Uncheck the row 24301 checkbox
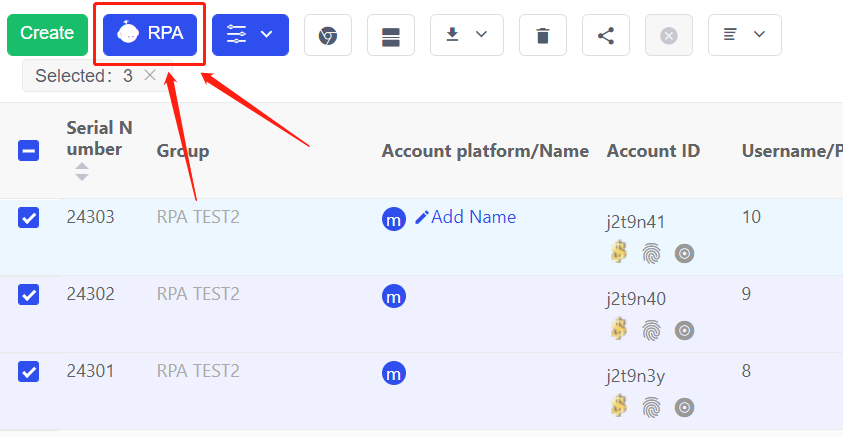 point(28,371)
